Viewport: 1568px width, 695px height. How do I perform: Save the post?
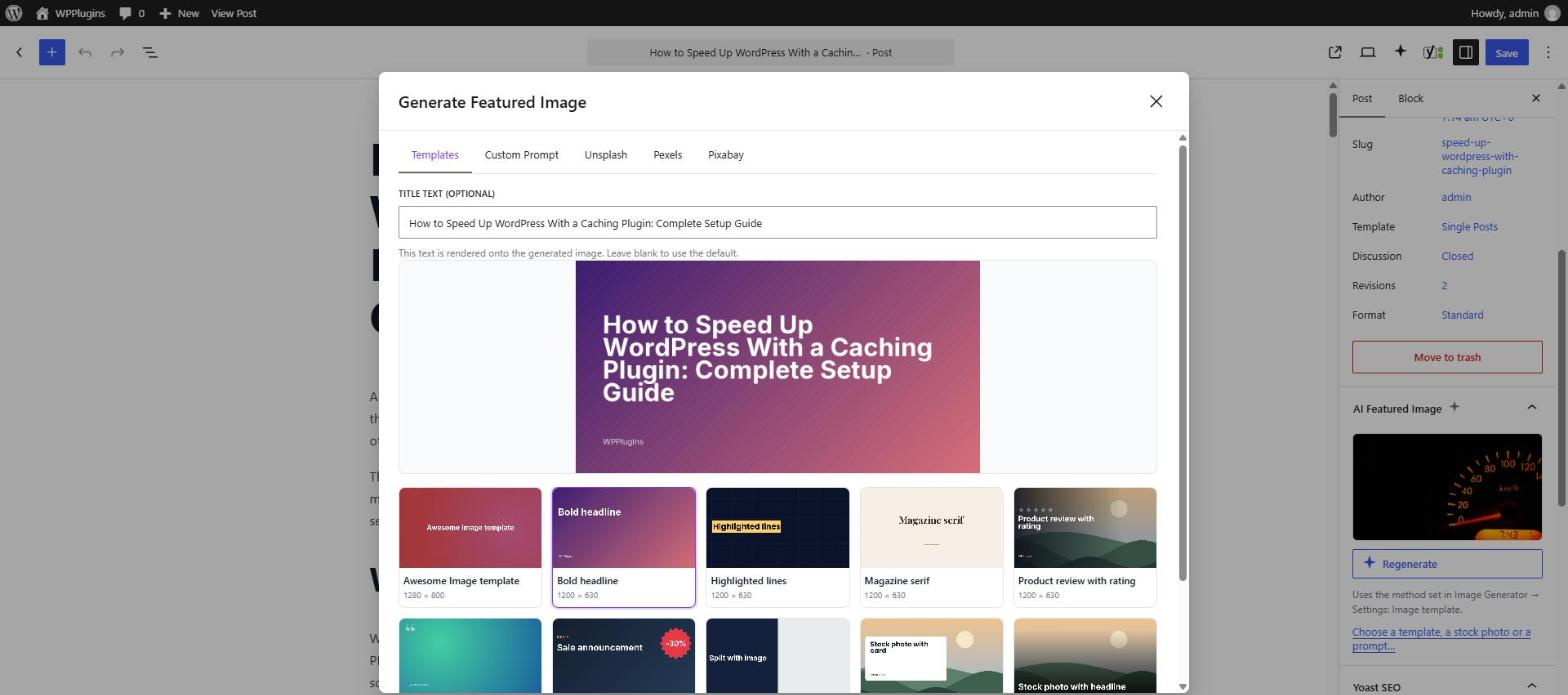coord(1506,52)
